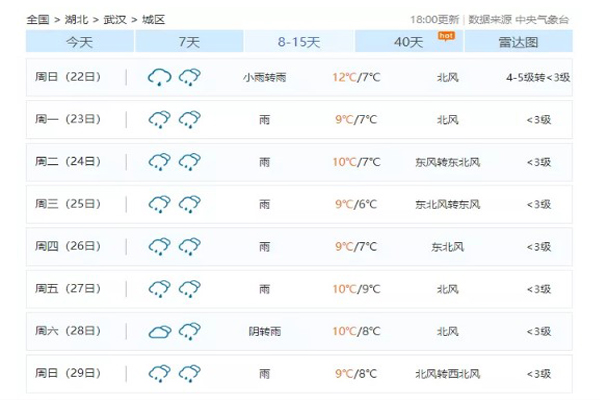Switch to the 7天 forecast tab
Screen dimensions: 600x400
189,41
